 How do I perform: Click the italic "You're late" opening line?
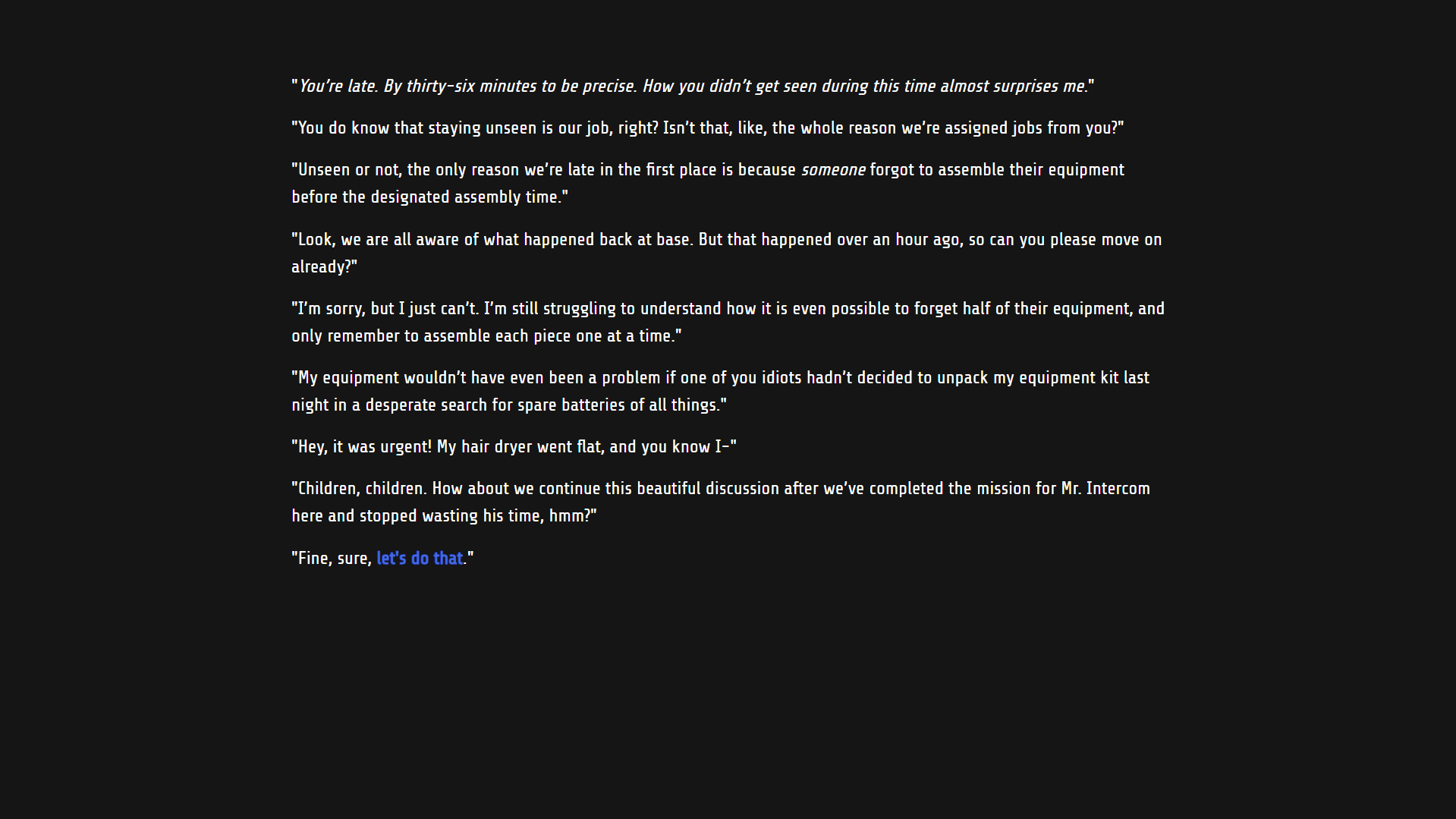click(693, 87)
